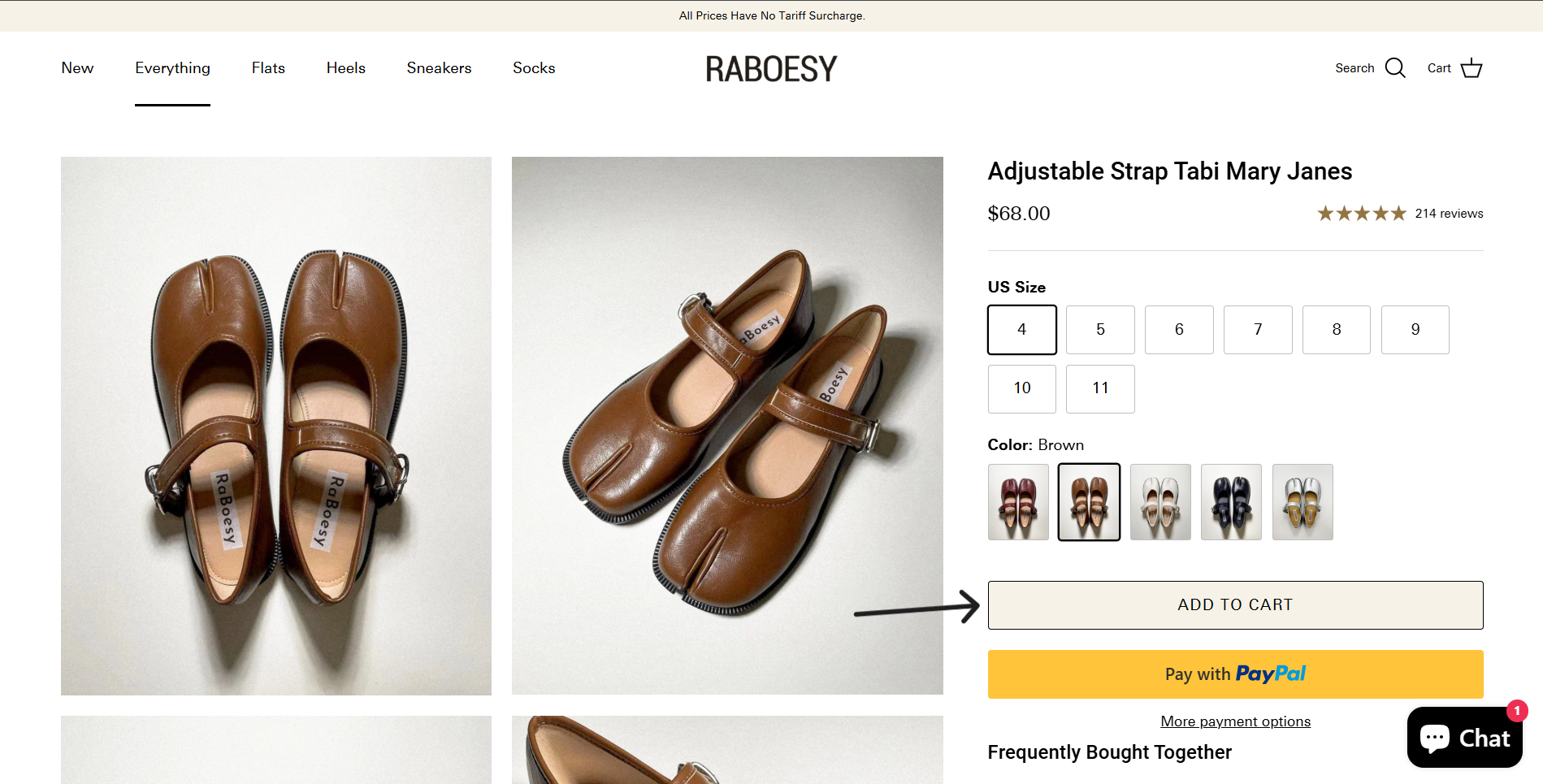The height and width of the screenshot is (784, 1543).
Task: Open the Chat bubble widget
Action: pos(1464,738)
